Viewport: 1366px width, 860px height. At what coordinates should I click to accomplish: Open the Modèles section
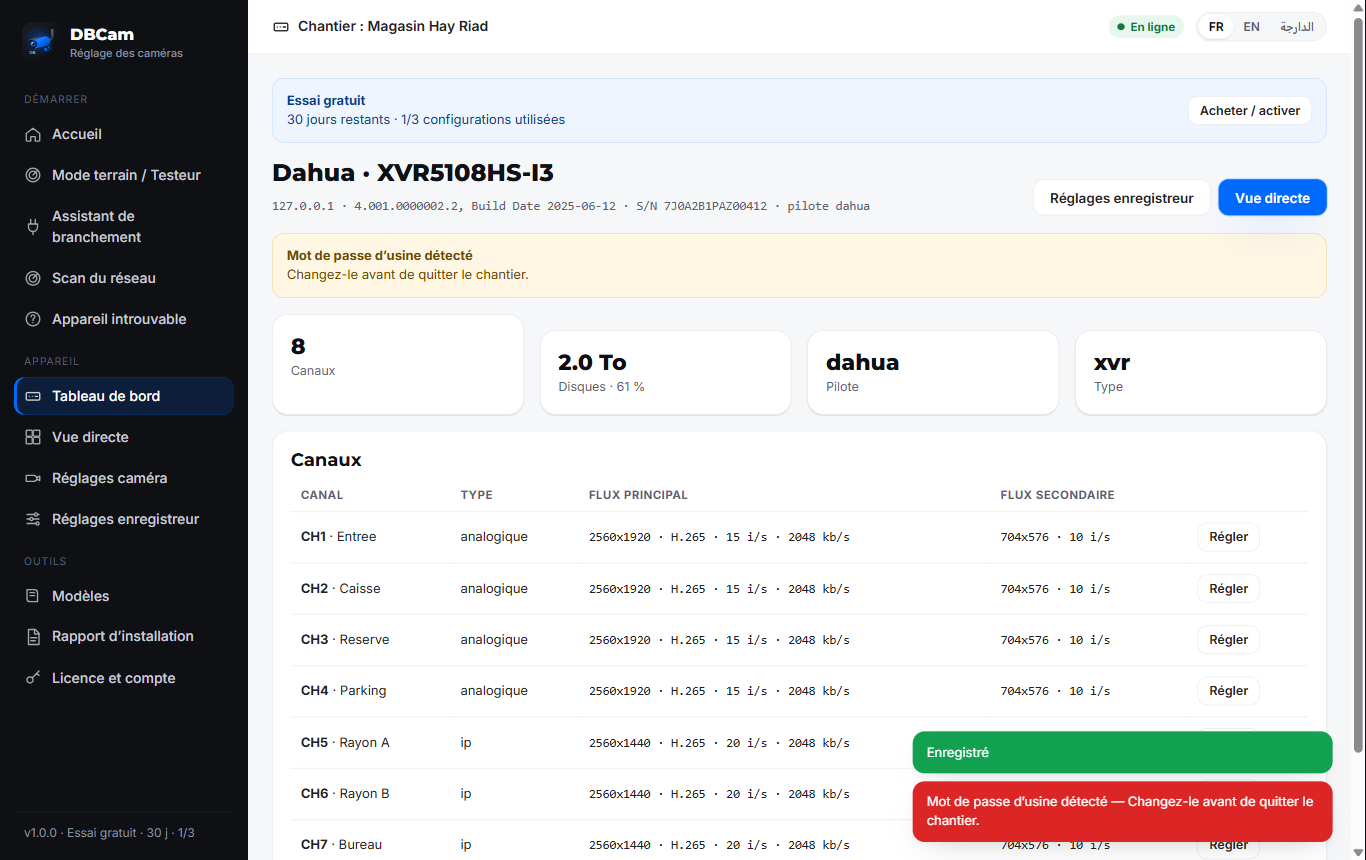(x=124, y=597)
